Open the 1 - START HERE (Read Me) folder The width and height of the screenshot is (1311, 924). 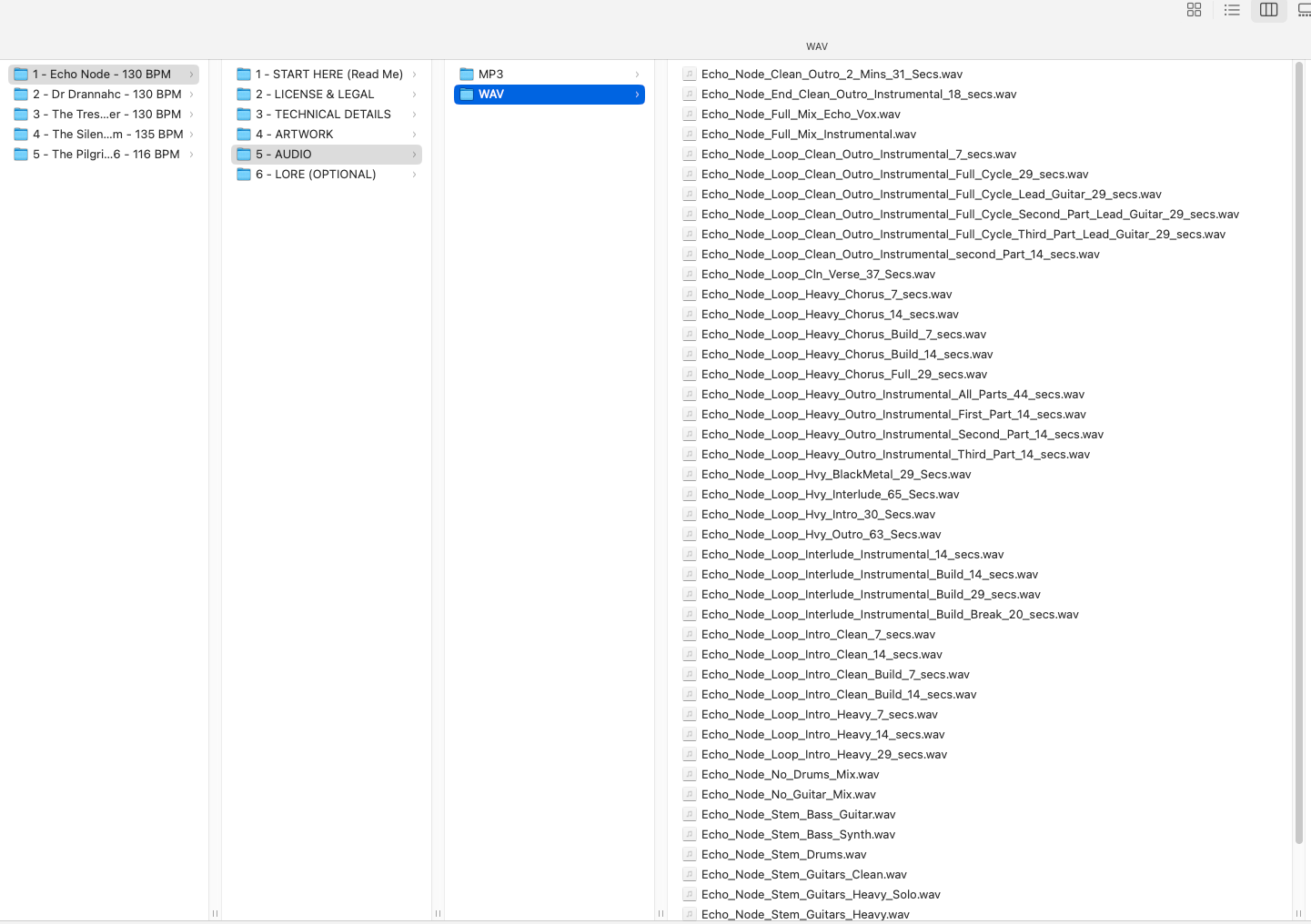(x=328, y=75)
